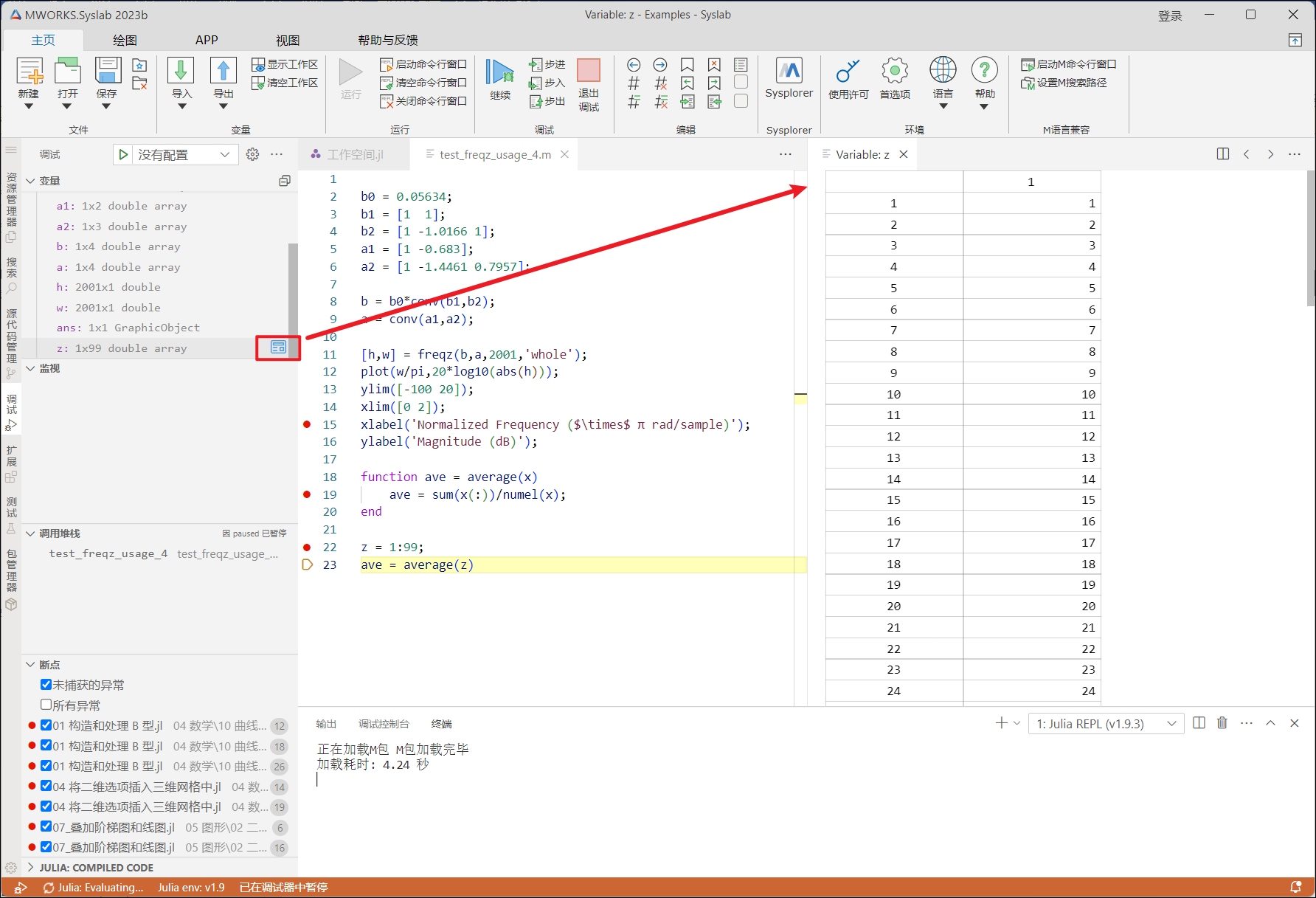The image size is (1316, 898).
Task: Click the 继续 (Continue) debug icon
Action: (x=499, y=73)
